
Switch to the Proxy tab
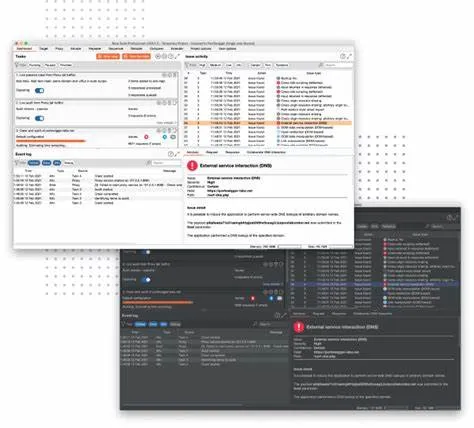(x=59, y=49)
